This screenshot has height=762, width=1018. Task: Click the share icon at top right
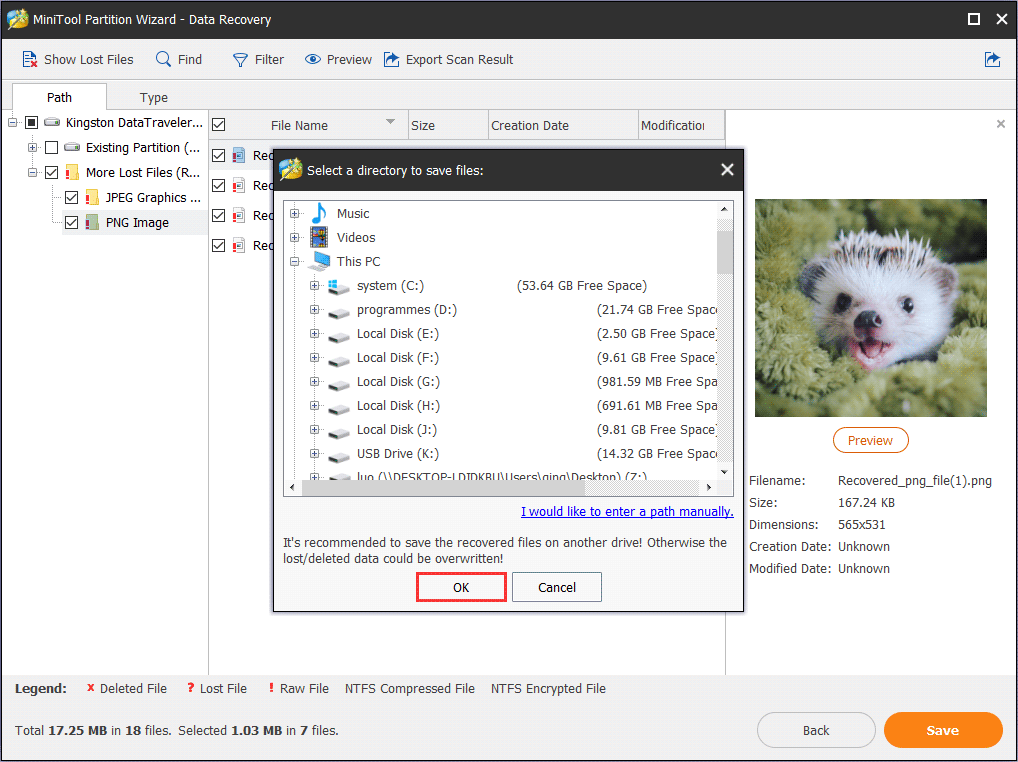(x=992, y=60)
